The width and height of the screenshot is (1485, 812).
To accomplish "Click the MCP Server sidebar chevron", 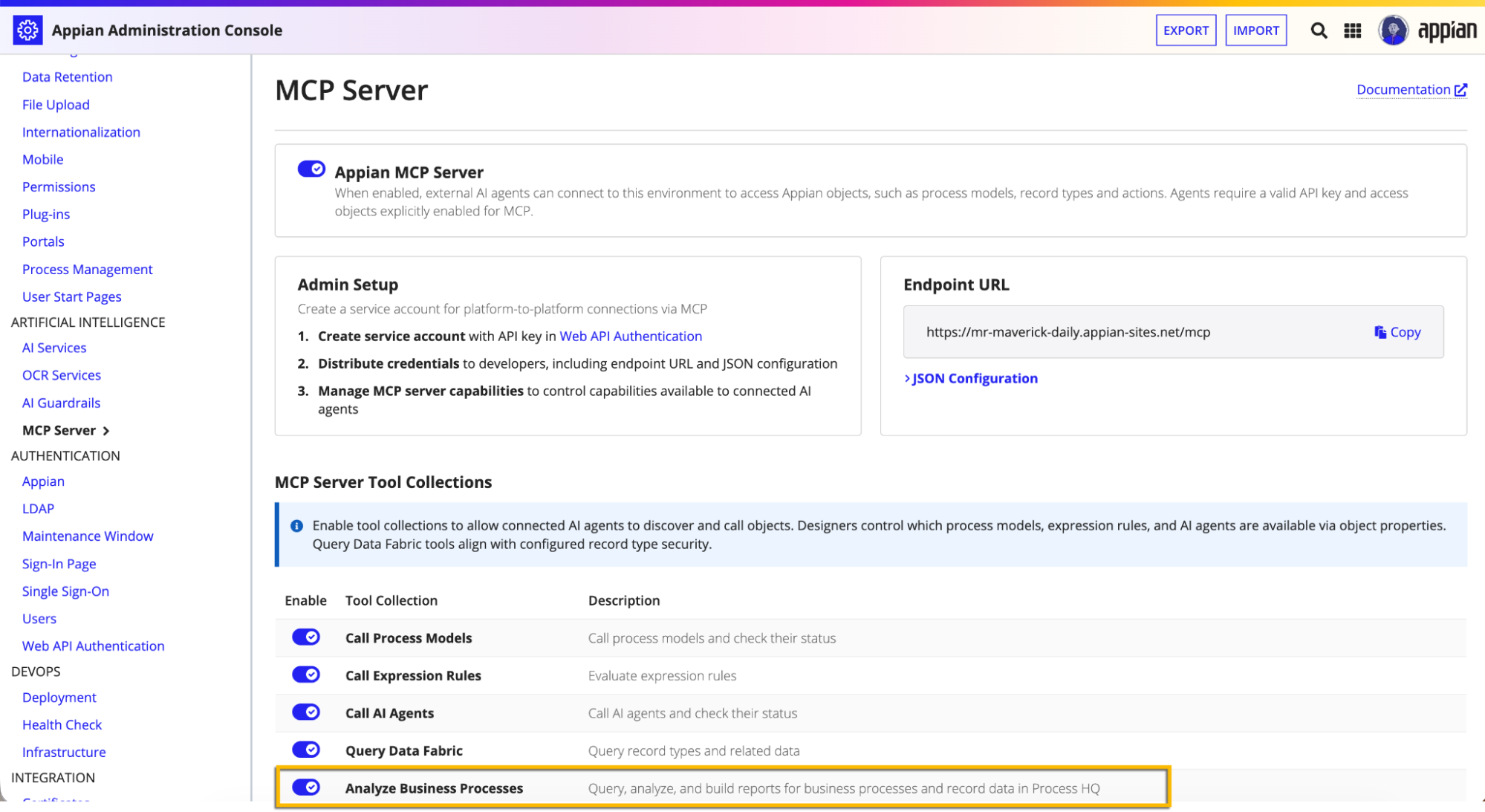I will point(106,431).
